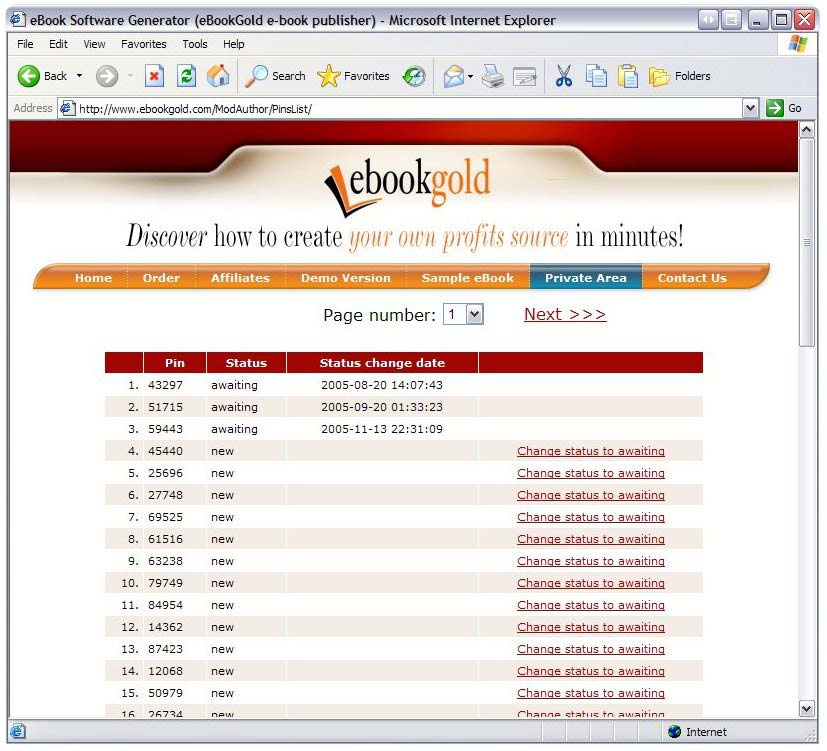Screen dimensions: 827x751
Task: Change status to awaiting for pin 84954
Action: pos(591,605)
